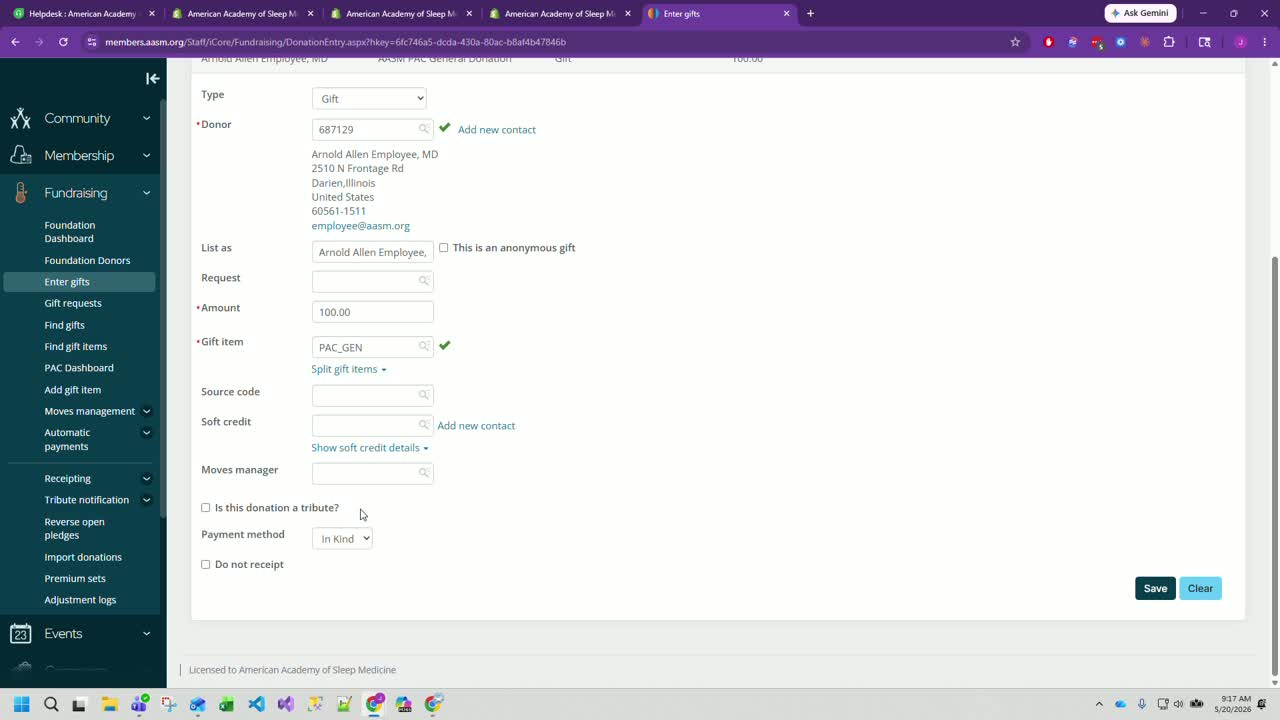Open Payment method dropdown showing In Kind
This screenshot has height=720, width=1280.
(342, 538)
